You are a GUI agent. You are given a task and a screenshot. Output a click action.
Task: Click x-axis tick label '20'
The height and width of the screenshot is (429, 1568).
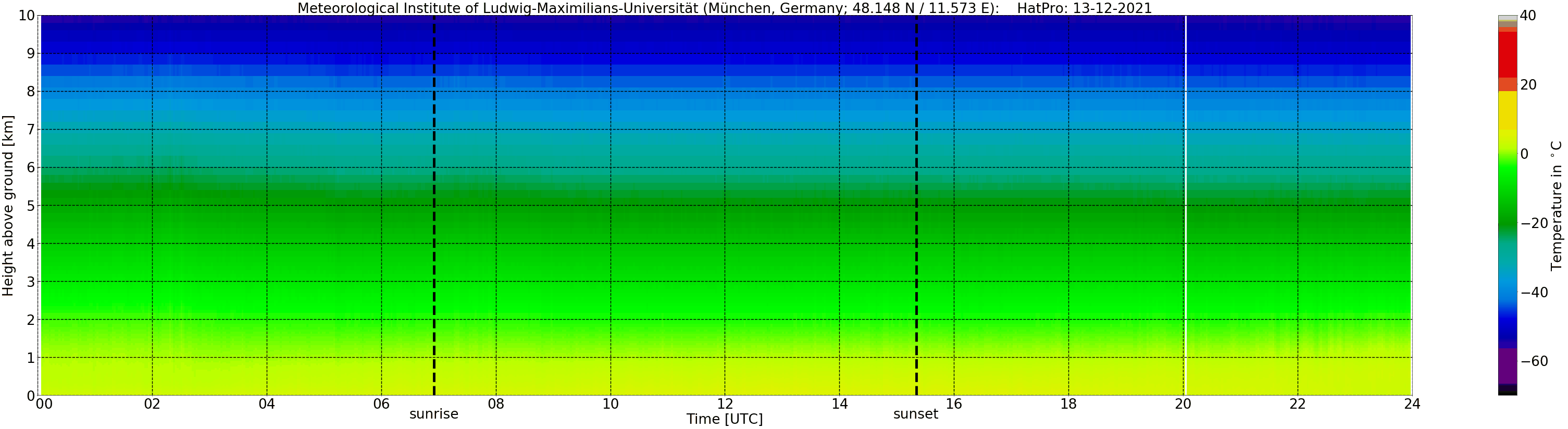click(1183, 404)
